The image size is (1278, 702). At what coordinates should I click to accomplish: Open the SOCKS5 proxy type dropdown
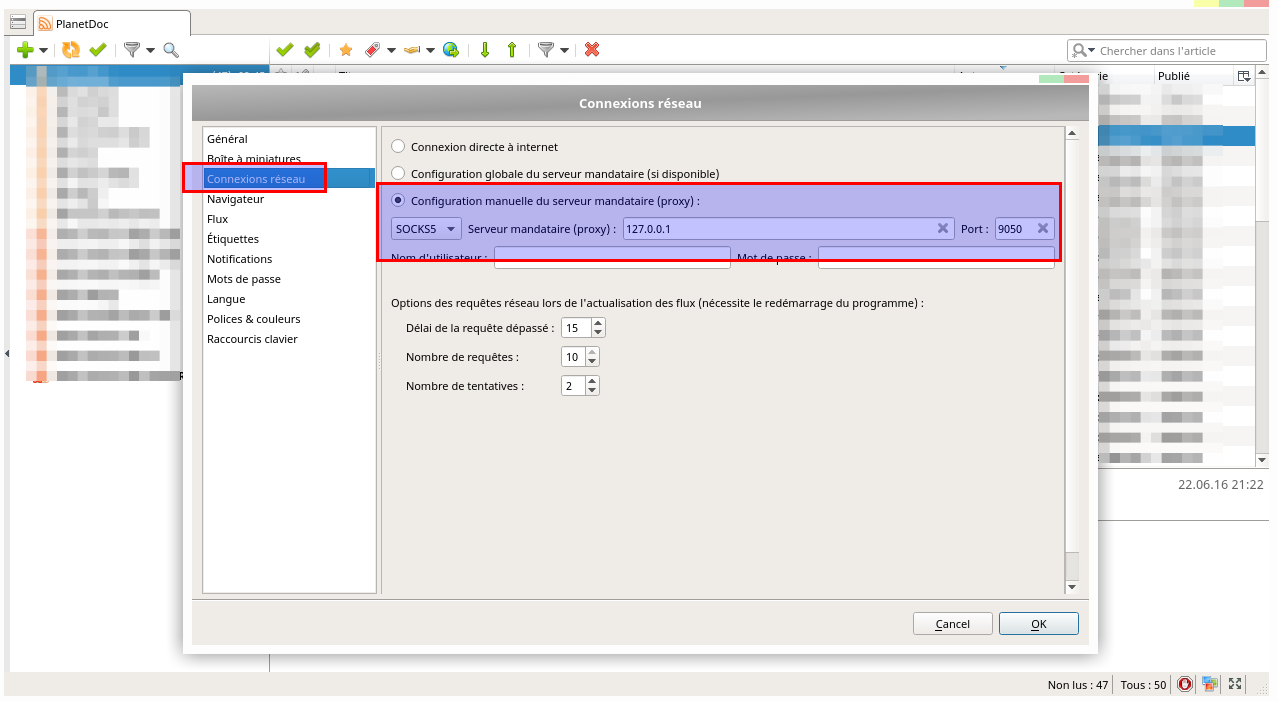click(426, 229)
